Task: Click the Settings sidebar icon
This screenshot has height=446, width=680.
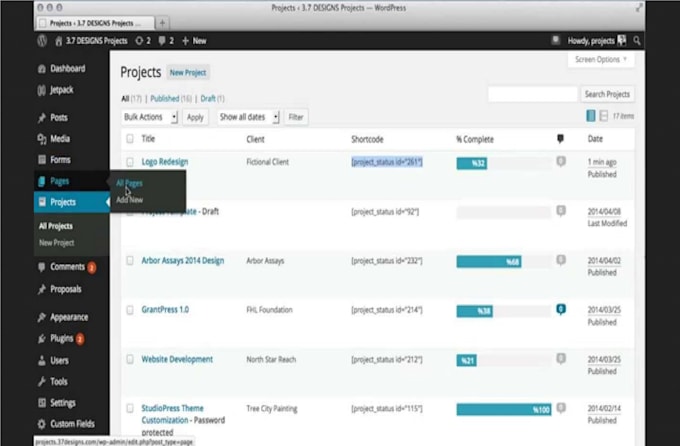Action: 42,403
